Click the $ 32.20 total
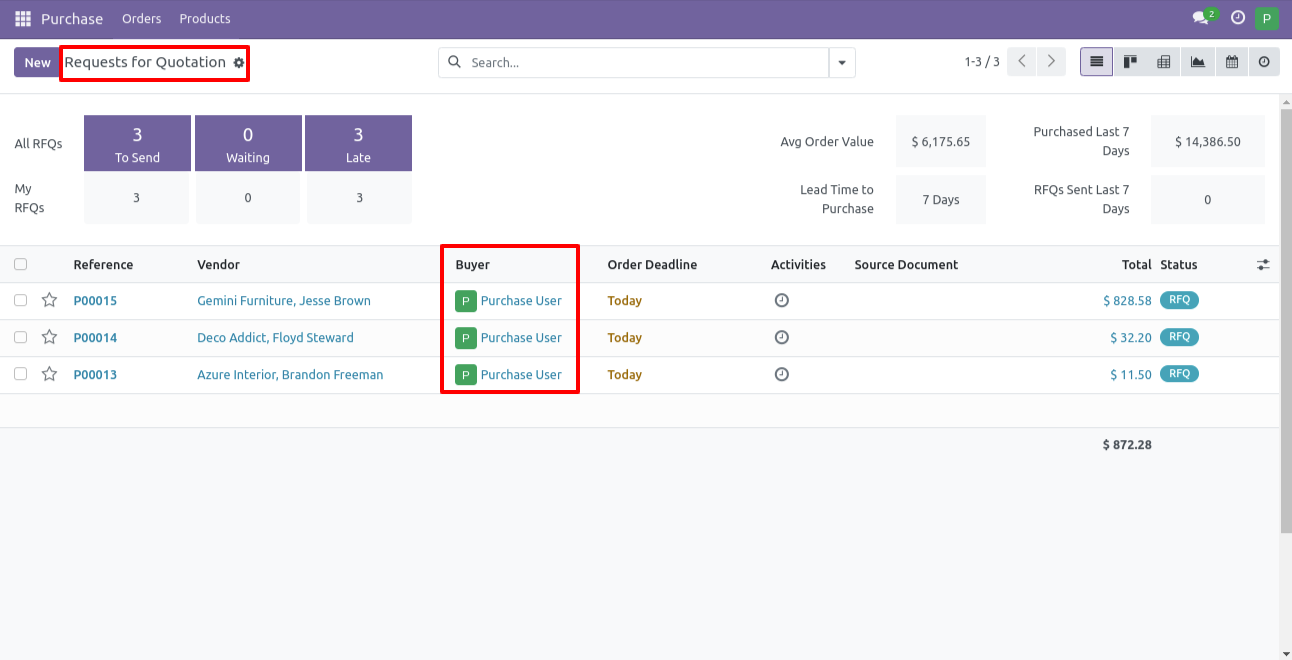The image size is (1292, 660). click(x=1131, y=338)
